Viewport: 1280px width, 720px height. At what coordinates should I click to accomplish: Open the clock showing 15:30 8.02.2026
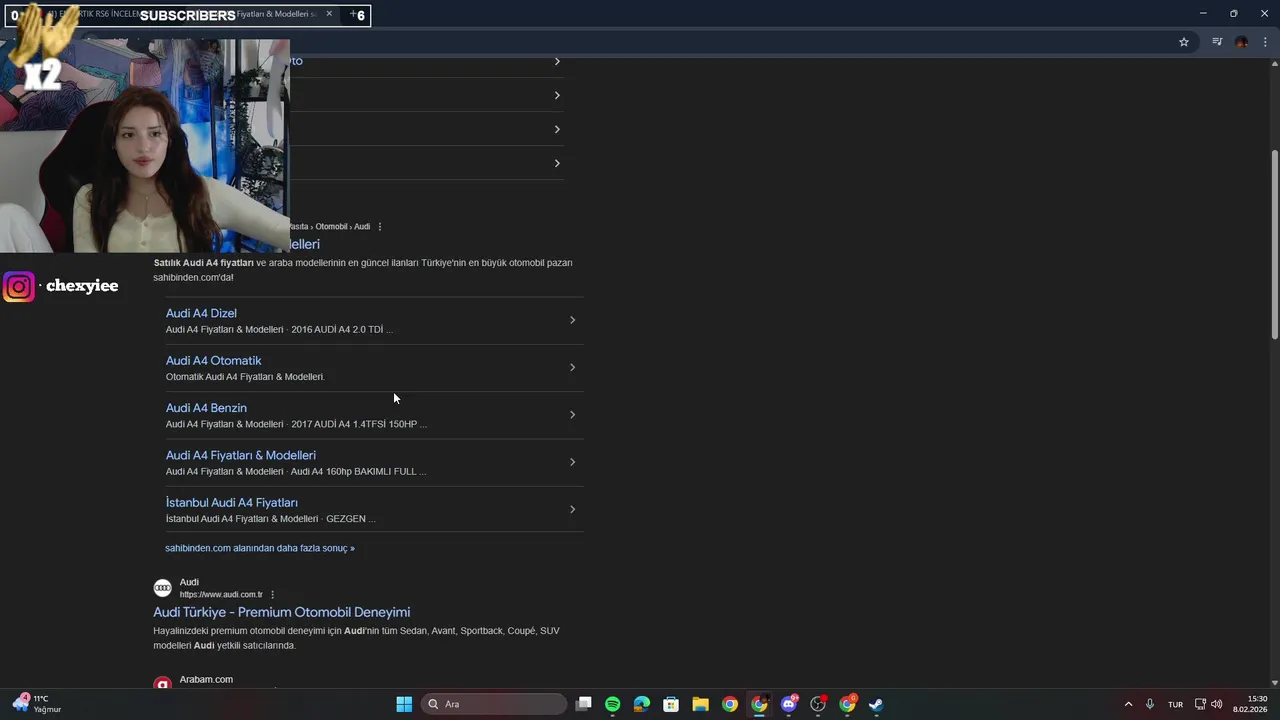click(1250, 704)
